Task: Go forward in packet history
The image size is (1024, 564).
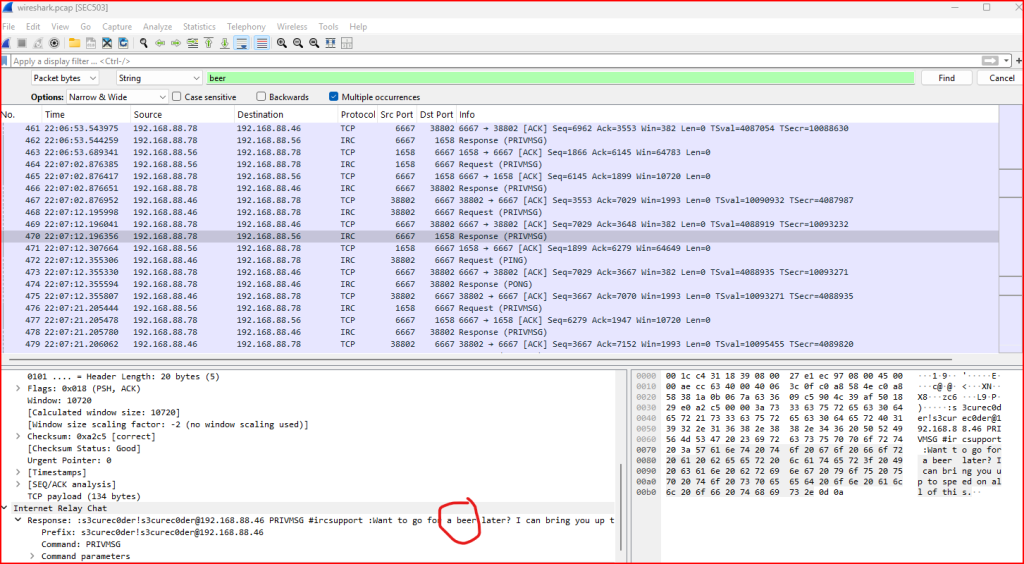Action: point(176,43)
